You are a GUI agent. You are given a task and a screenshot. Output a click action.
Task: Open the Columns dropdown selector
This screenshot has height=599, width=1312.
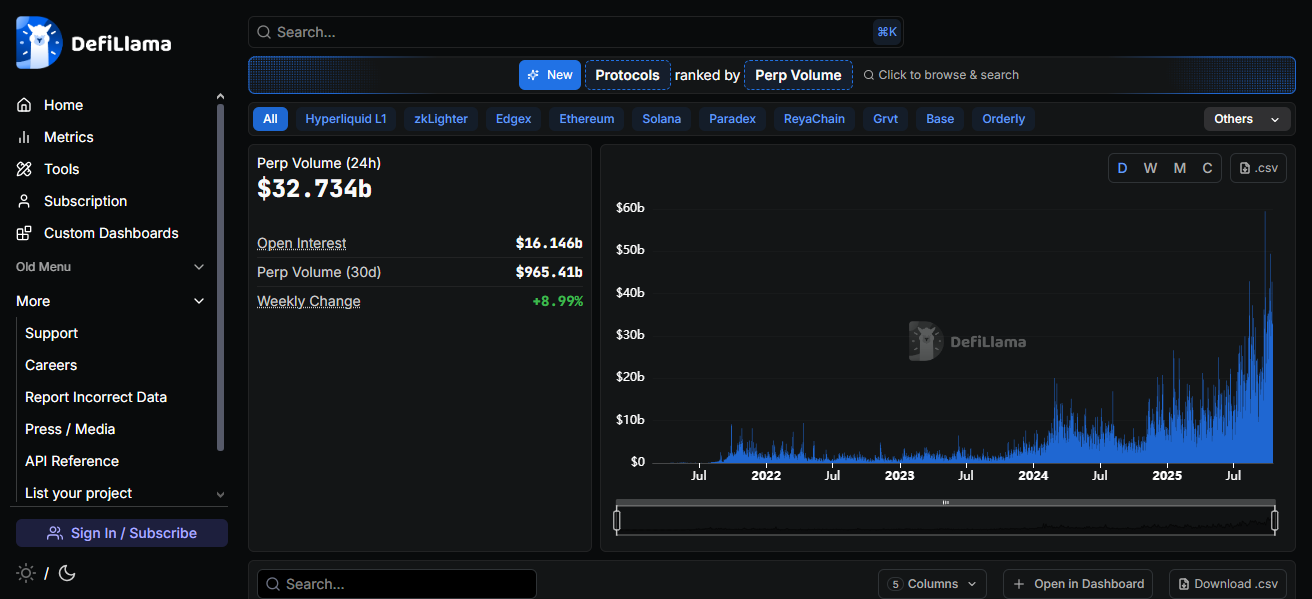pyautogui.click(x=932, y=584)
